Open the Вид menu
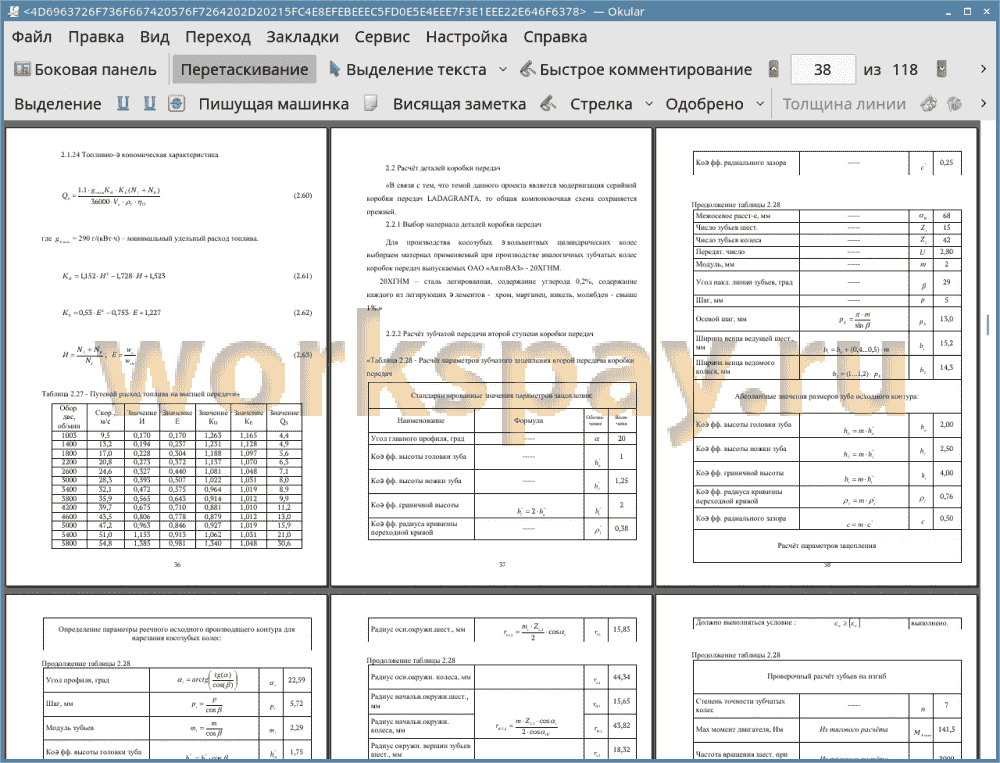The width and height of the screenshot is (1000, 763). pos(154,37)
